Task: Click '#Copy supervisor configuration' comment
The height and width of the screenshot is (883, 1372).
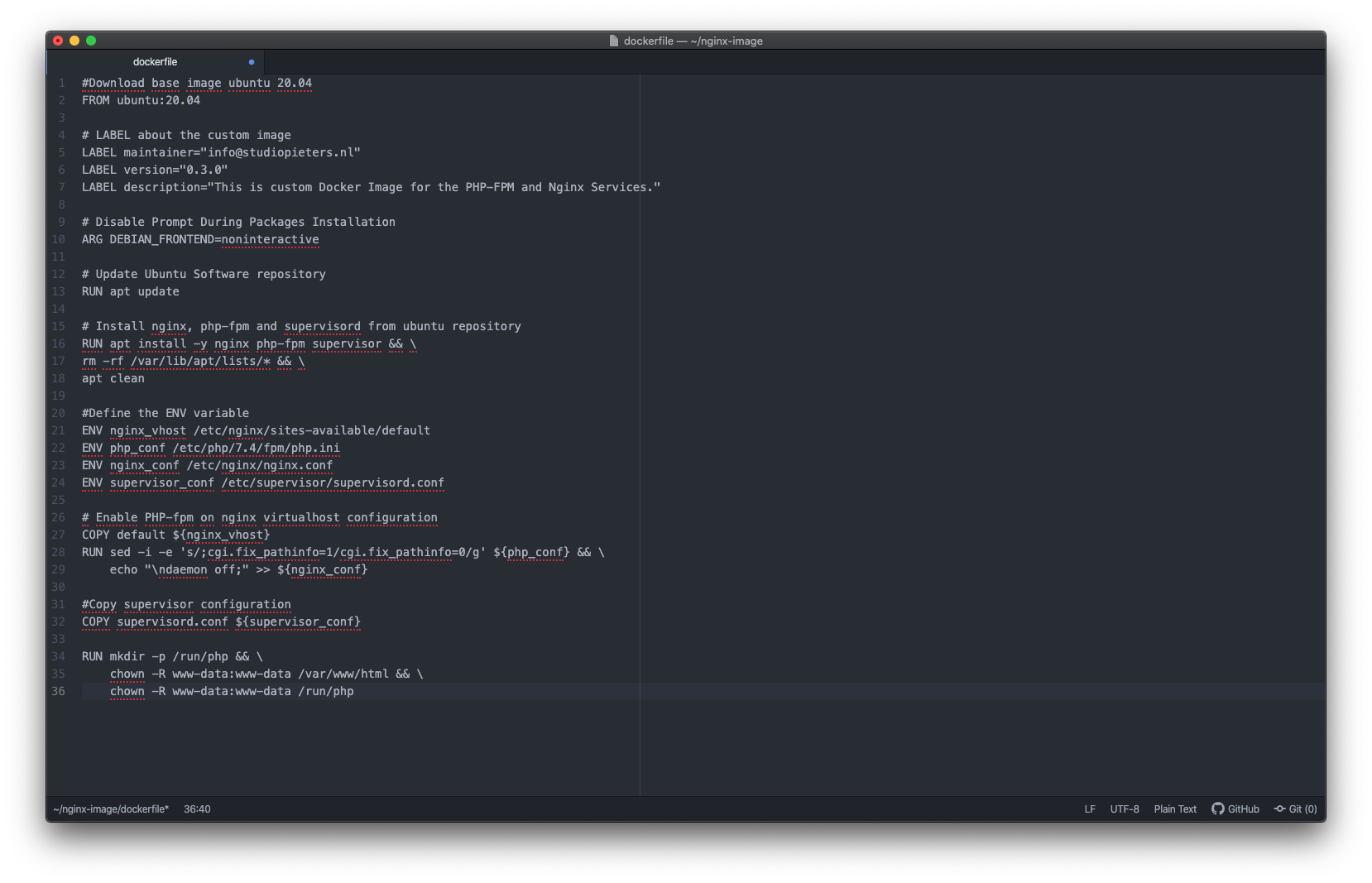Action: coord(186,604)
